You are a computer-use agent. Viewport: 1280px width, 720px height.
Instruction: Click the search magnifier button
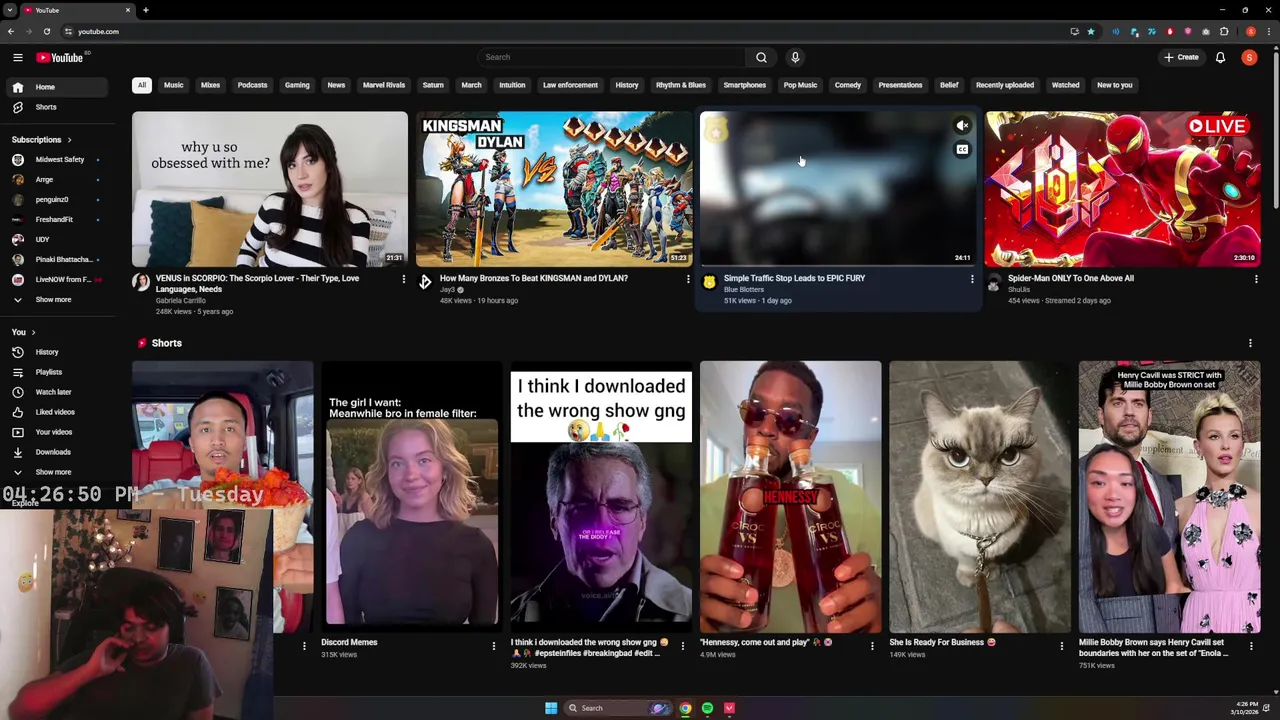[761, 57]
